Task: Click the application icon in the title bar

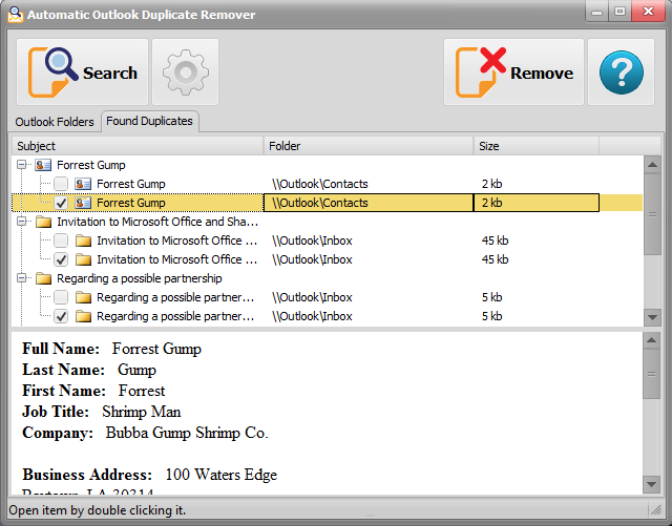Action: (x=15, y=14)
